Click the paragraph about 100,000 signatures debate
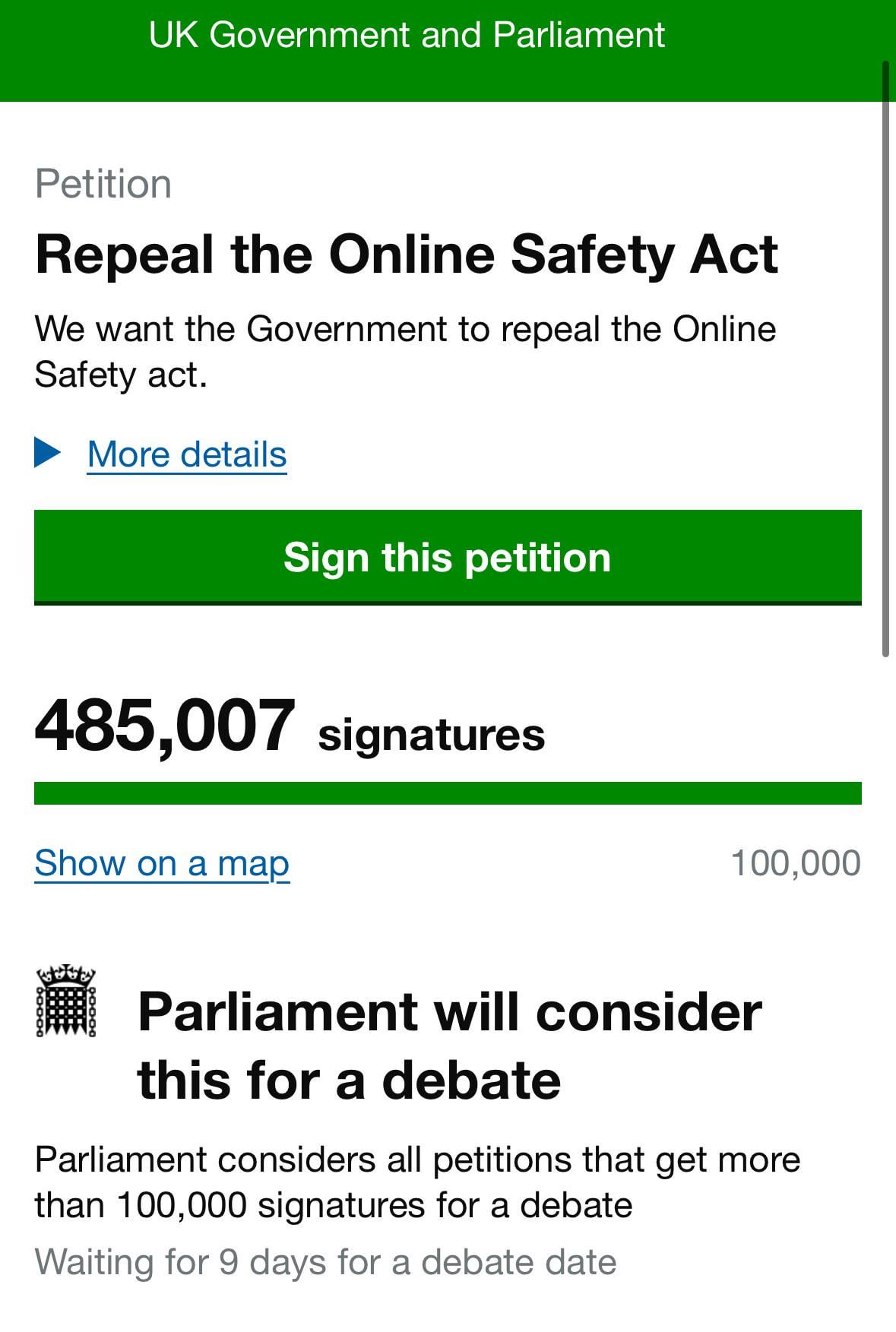This screenshot has width=896, height=1332. [x=417, y=1182]
